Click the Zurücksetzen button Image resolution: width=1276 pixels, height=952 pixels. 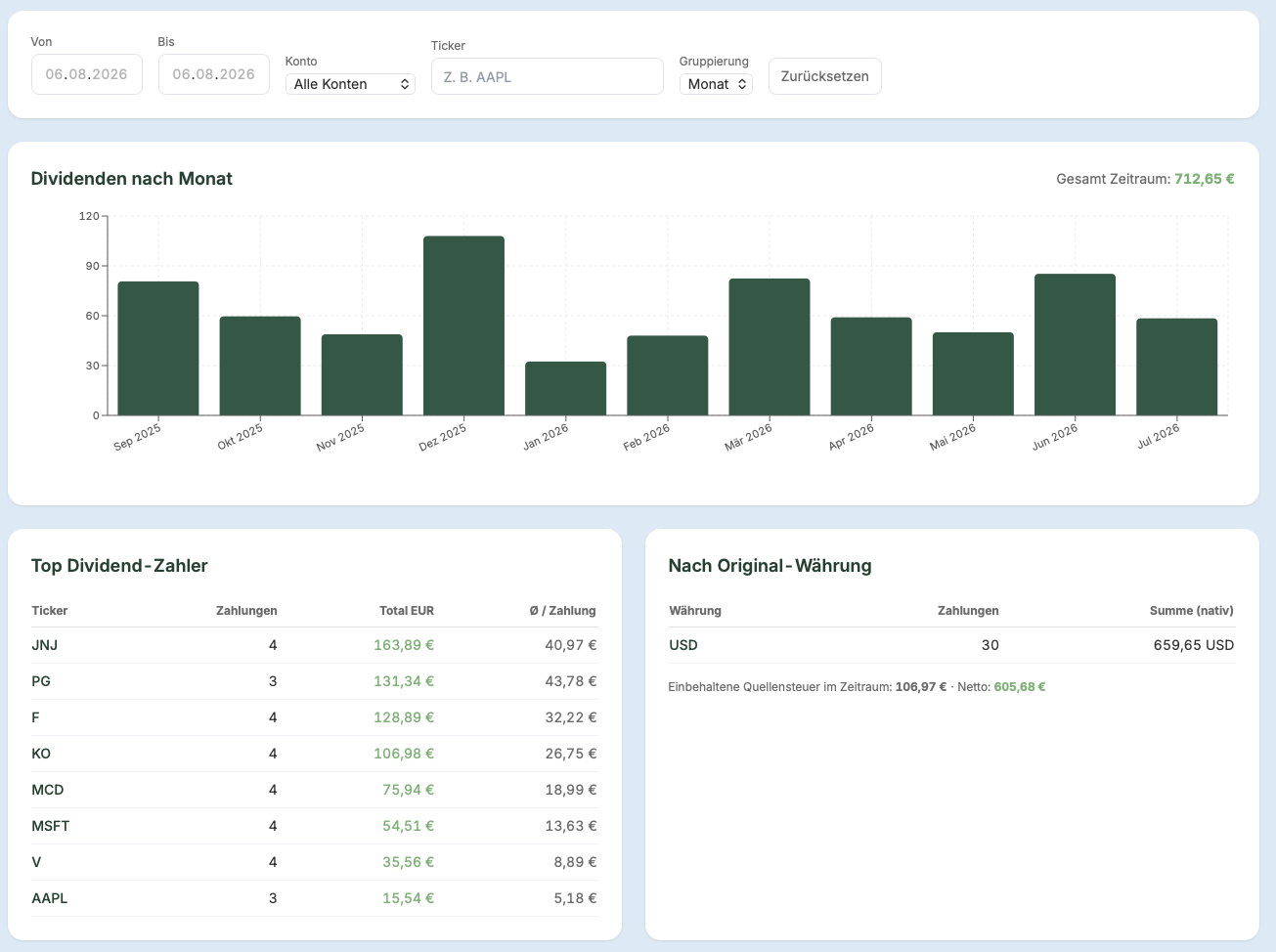[x=825, y=76]
